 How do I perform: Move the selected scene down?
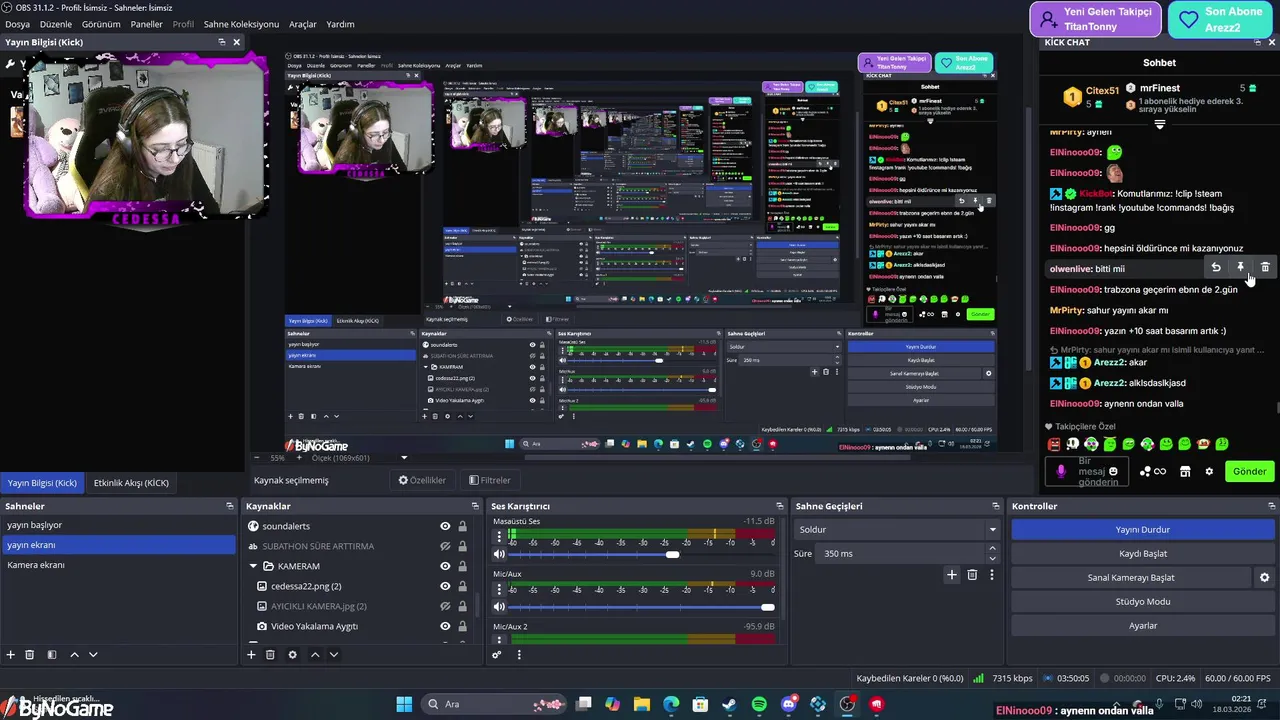coord(93,654)
